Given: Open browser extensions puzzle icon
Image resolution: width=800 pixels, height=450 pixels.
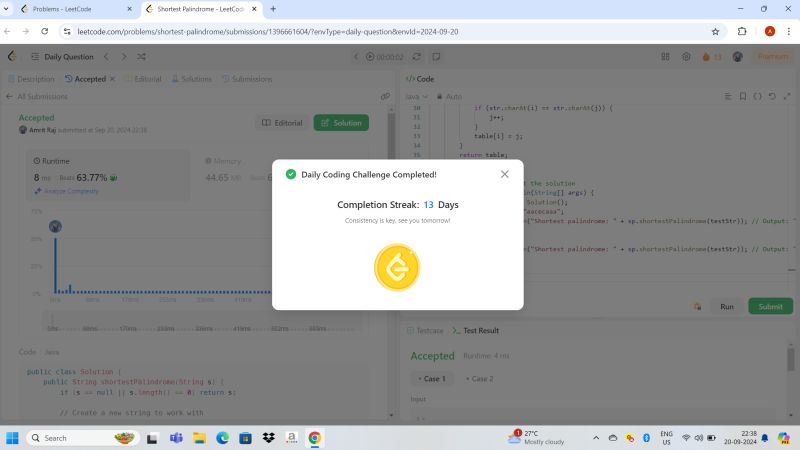Looking at the screenshot, I should [742, 32].
